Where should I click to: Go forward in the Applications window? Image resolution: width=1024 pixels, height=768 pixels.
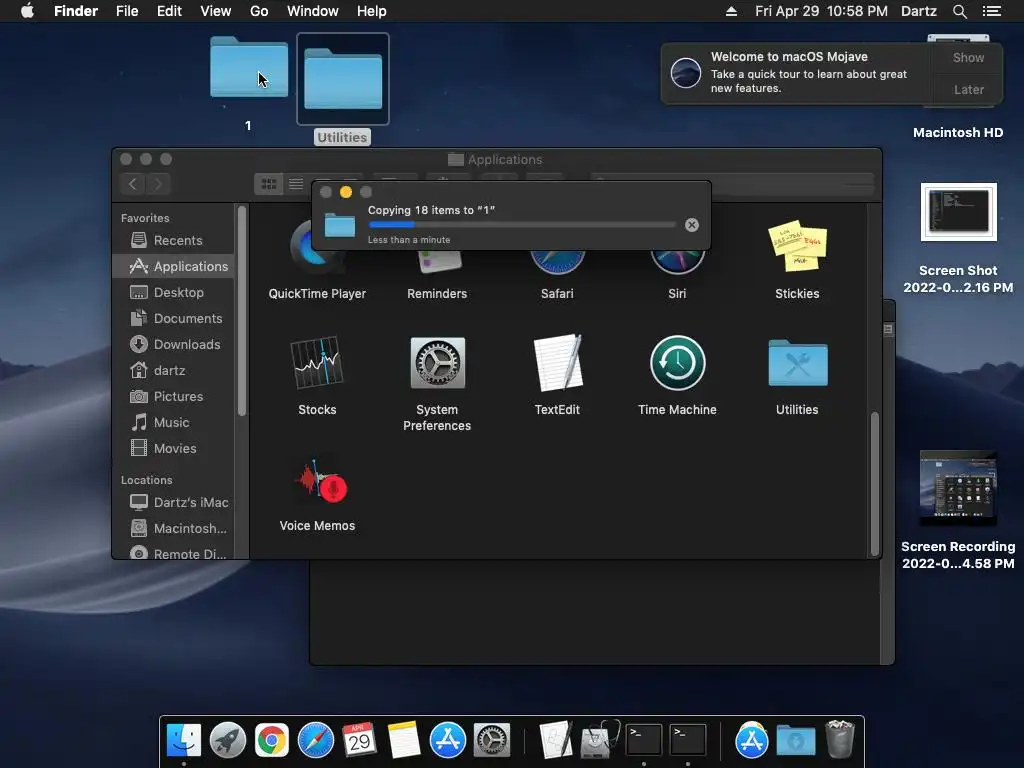click(x=158, y=184)
